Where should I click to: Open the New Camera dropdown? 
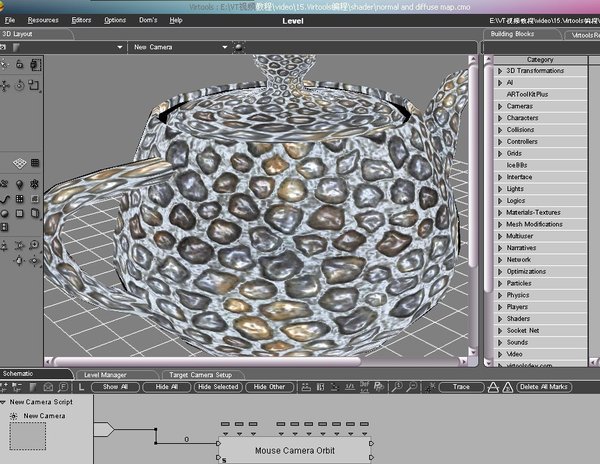click(x=226, y=46)
